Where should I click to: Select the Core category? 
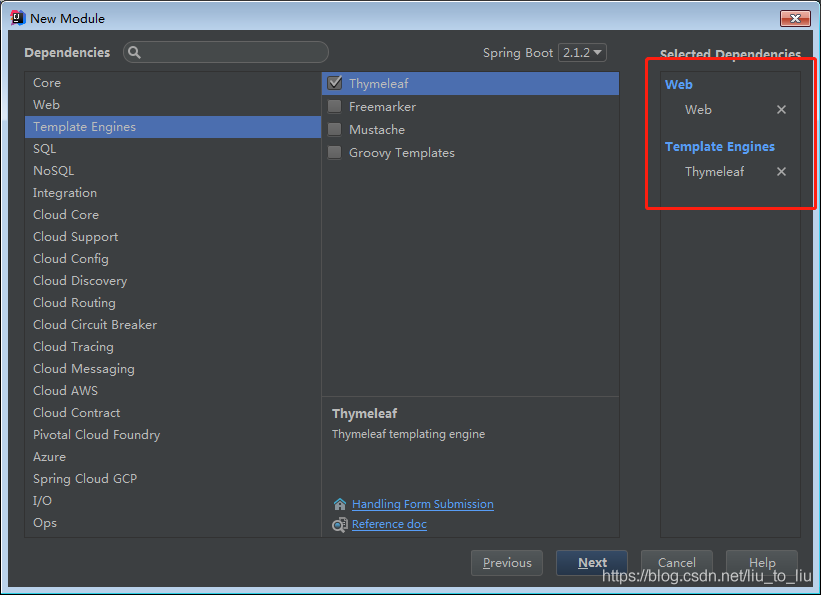coord(173,83)
